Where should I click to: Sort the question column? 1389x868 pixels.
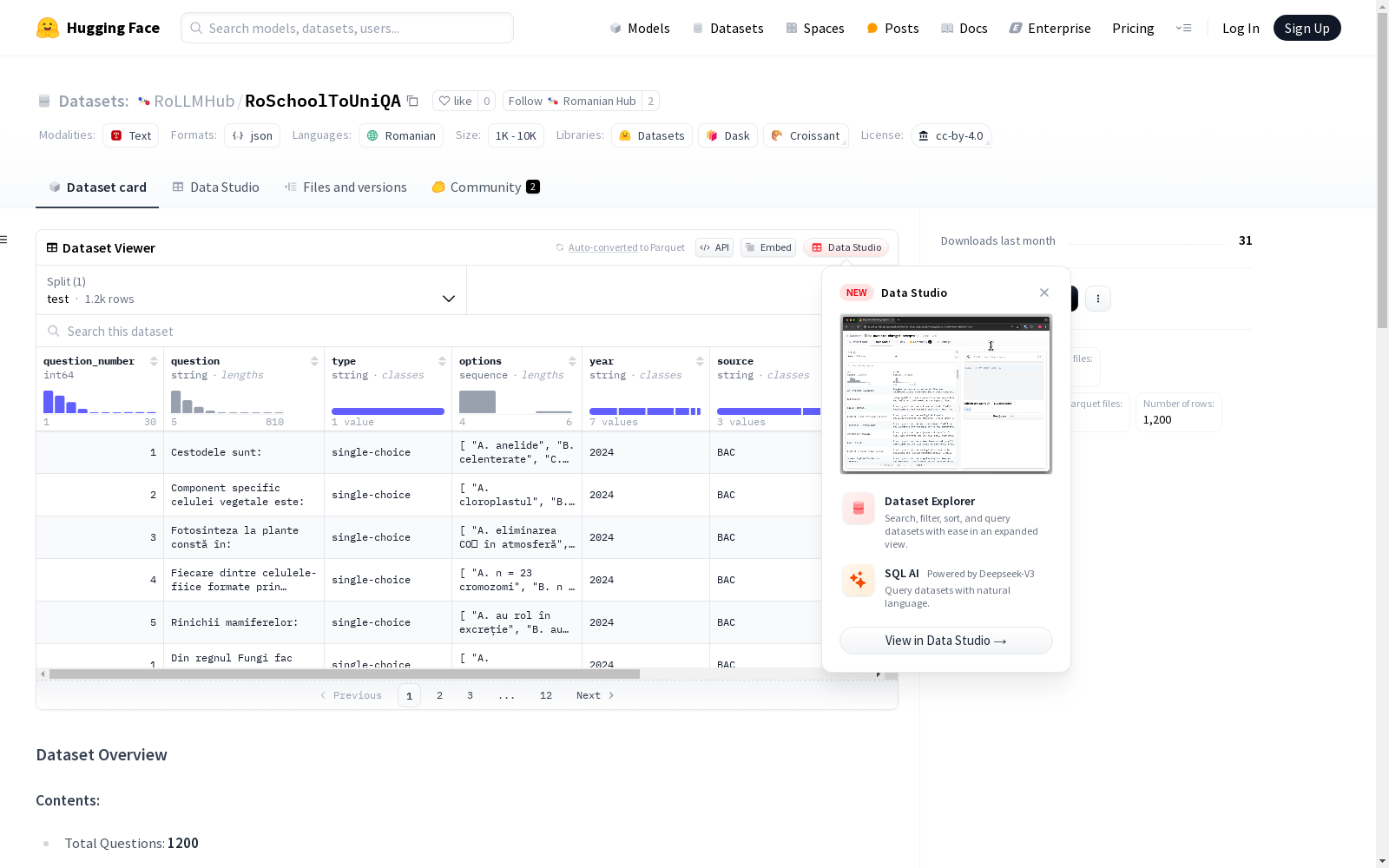314,361
